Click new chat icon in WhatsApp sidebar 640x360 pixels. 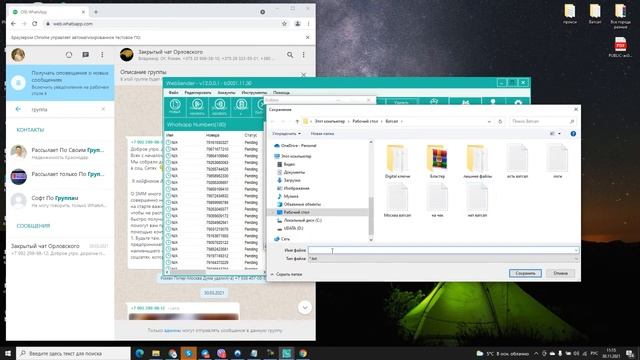pyautogui.click(x=85, y=55)
